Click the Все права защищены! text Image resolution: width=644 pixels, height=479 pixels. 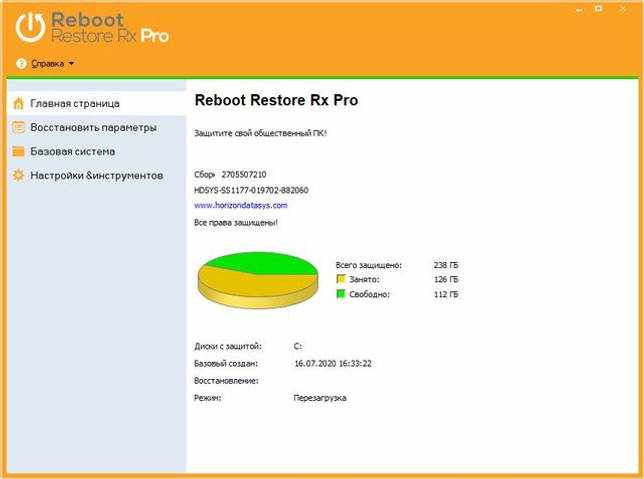[x=236, y=223]
